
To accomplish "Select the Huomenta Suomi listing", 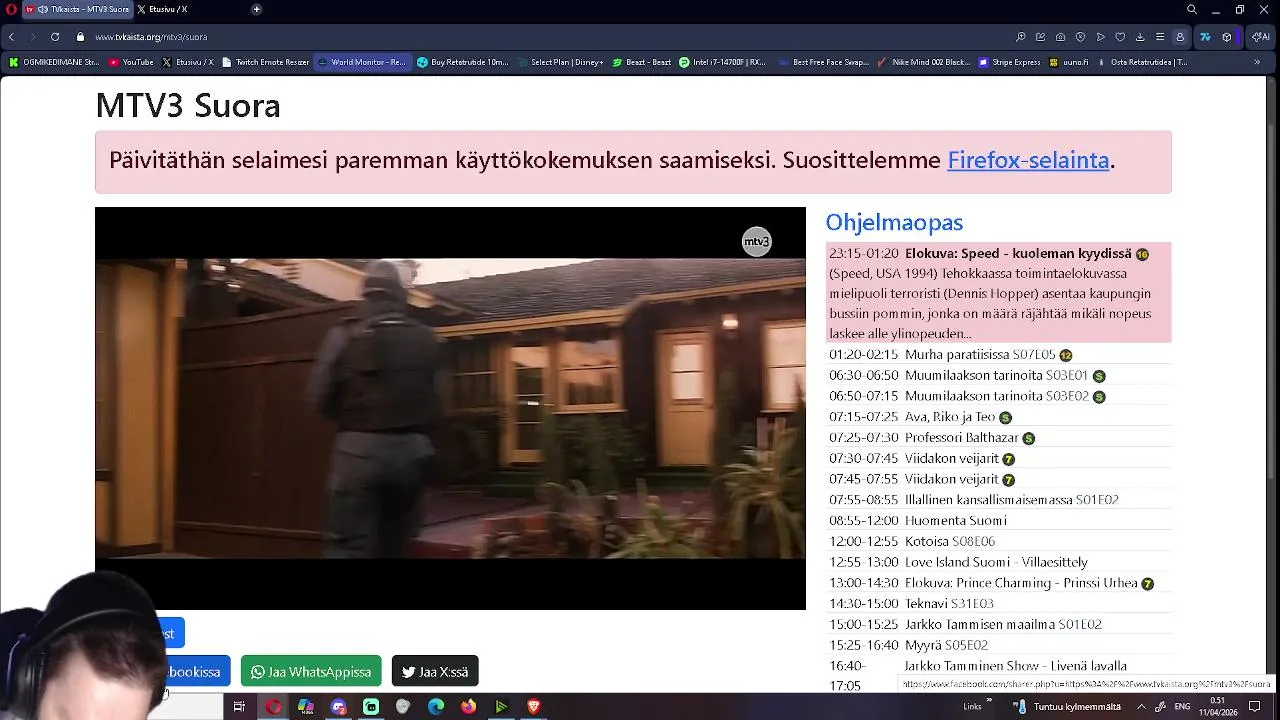I will 998,521.
